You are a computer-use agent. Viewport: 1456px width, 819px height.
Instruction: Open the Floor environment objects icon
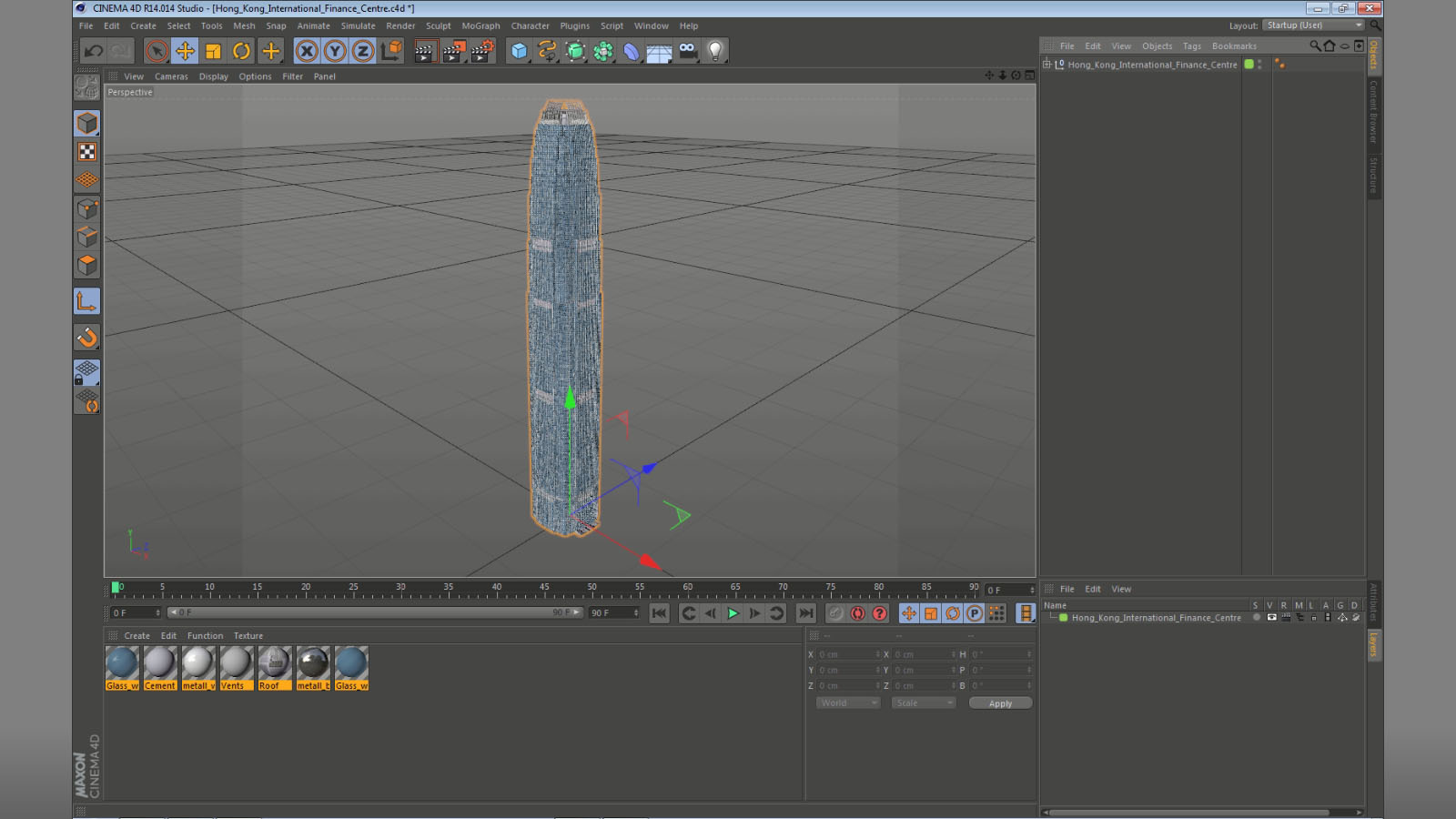(660, 51)
